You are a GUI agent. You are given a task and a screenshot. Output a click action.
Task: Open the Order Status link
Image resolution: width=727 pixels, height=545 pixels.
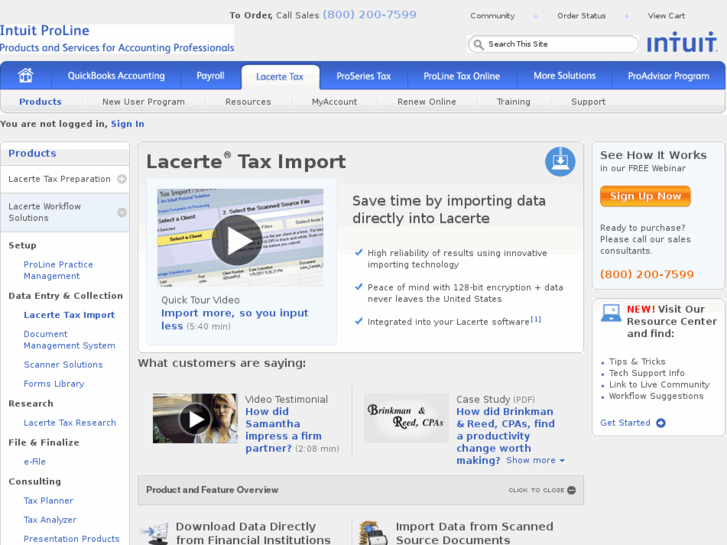pos(581,16)
